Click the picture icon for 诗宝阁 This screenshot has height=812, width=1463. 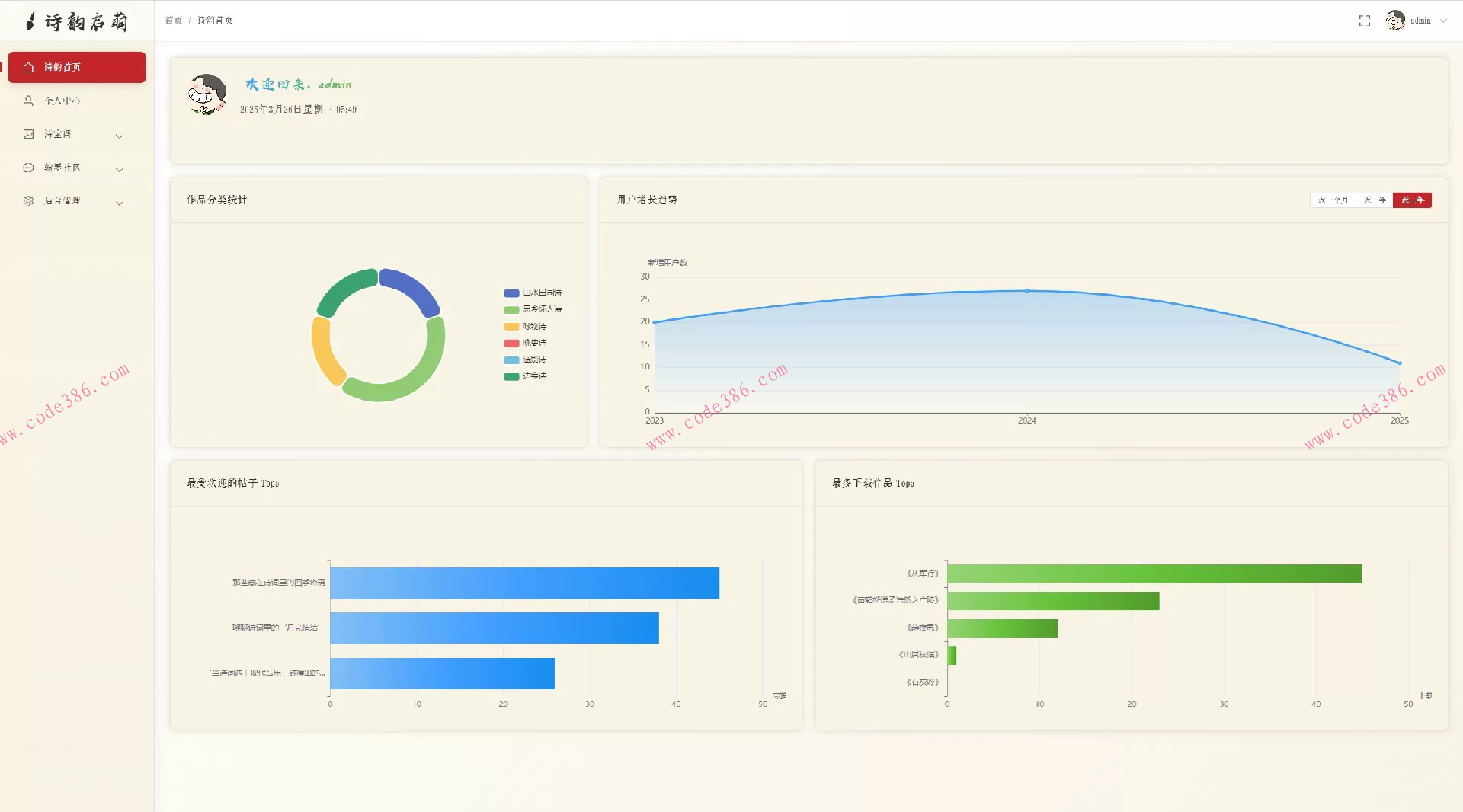29,134
